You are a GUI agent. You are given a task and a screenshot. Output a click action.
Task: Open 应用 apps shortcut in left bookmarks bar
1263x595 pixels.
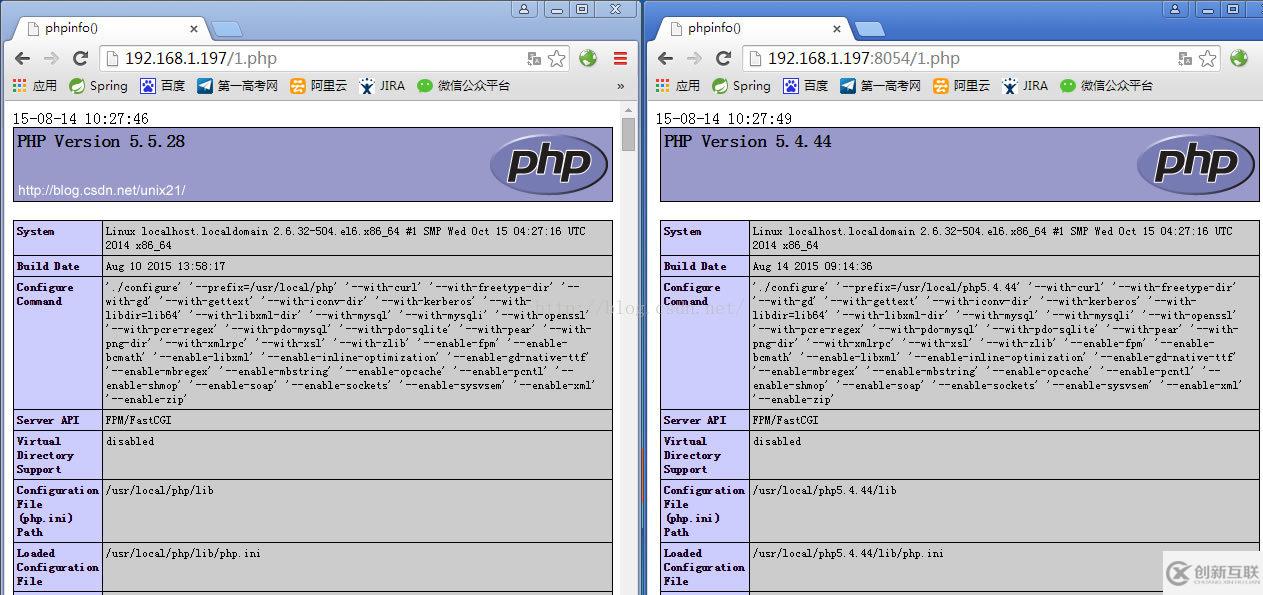pyautogui.click(x=35, y=86)
